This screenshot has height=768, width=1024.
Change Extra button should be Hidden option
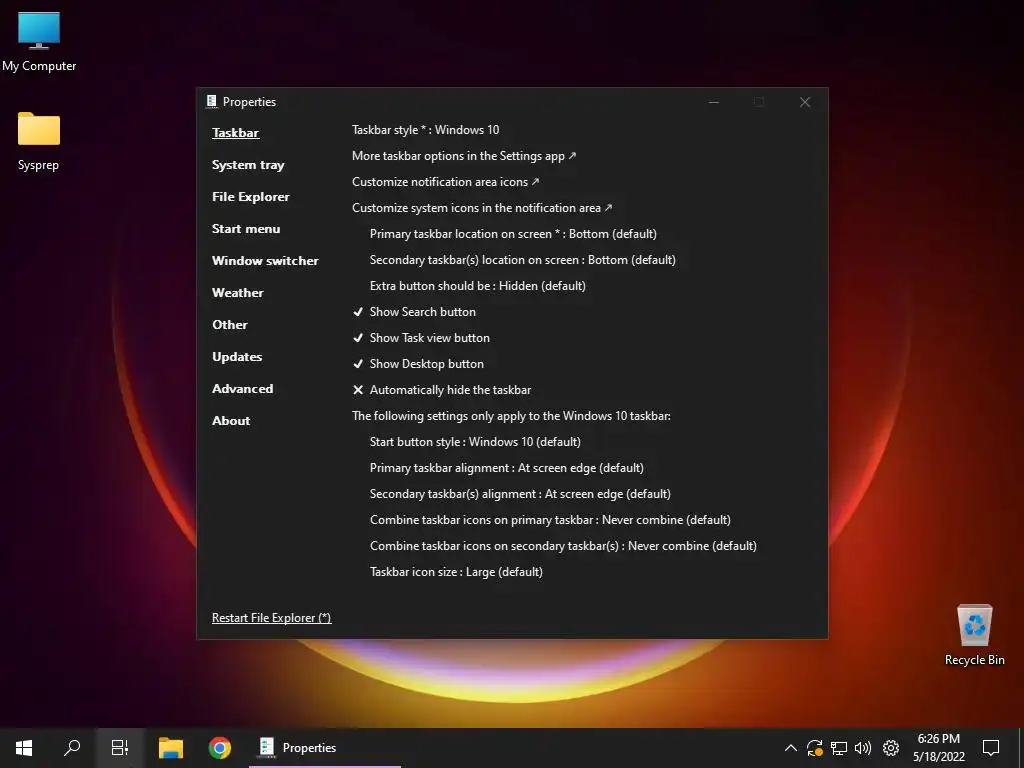tap(477, 286)
